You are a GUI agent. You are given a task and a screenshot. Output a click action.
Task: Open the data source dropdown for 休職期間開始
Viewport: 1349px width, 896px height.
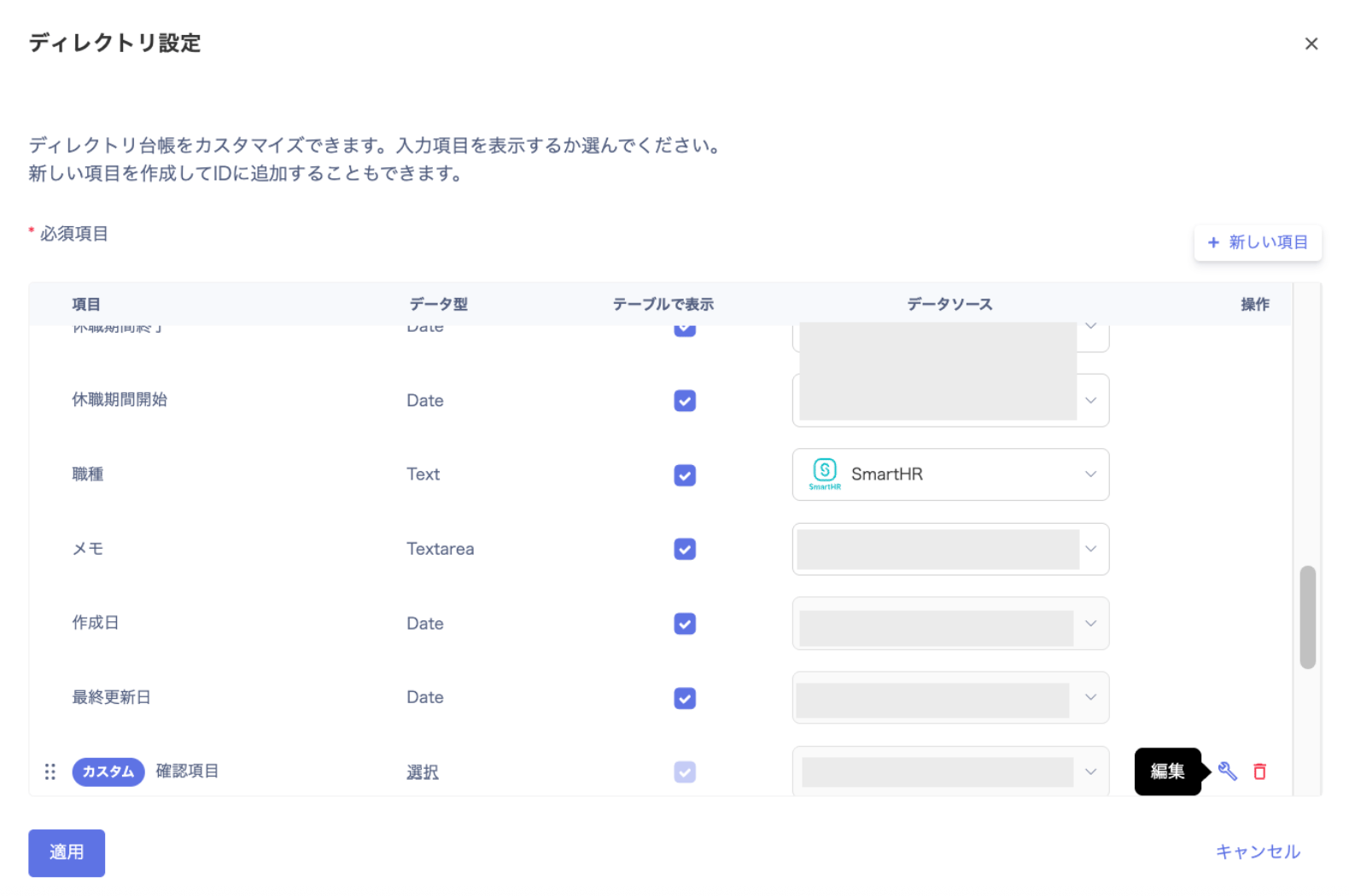[950, 400]
